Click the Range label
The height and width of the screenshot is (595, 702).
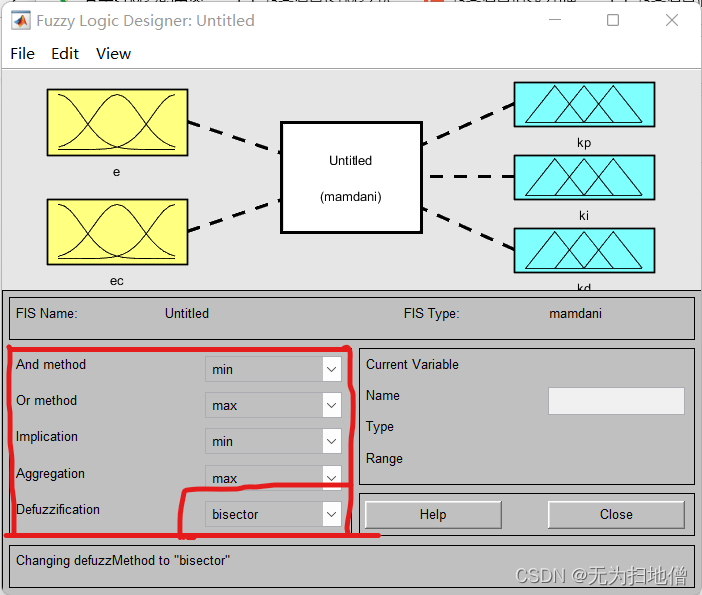point(384,458)
